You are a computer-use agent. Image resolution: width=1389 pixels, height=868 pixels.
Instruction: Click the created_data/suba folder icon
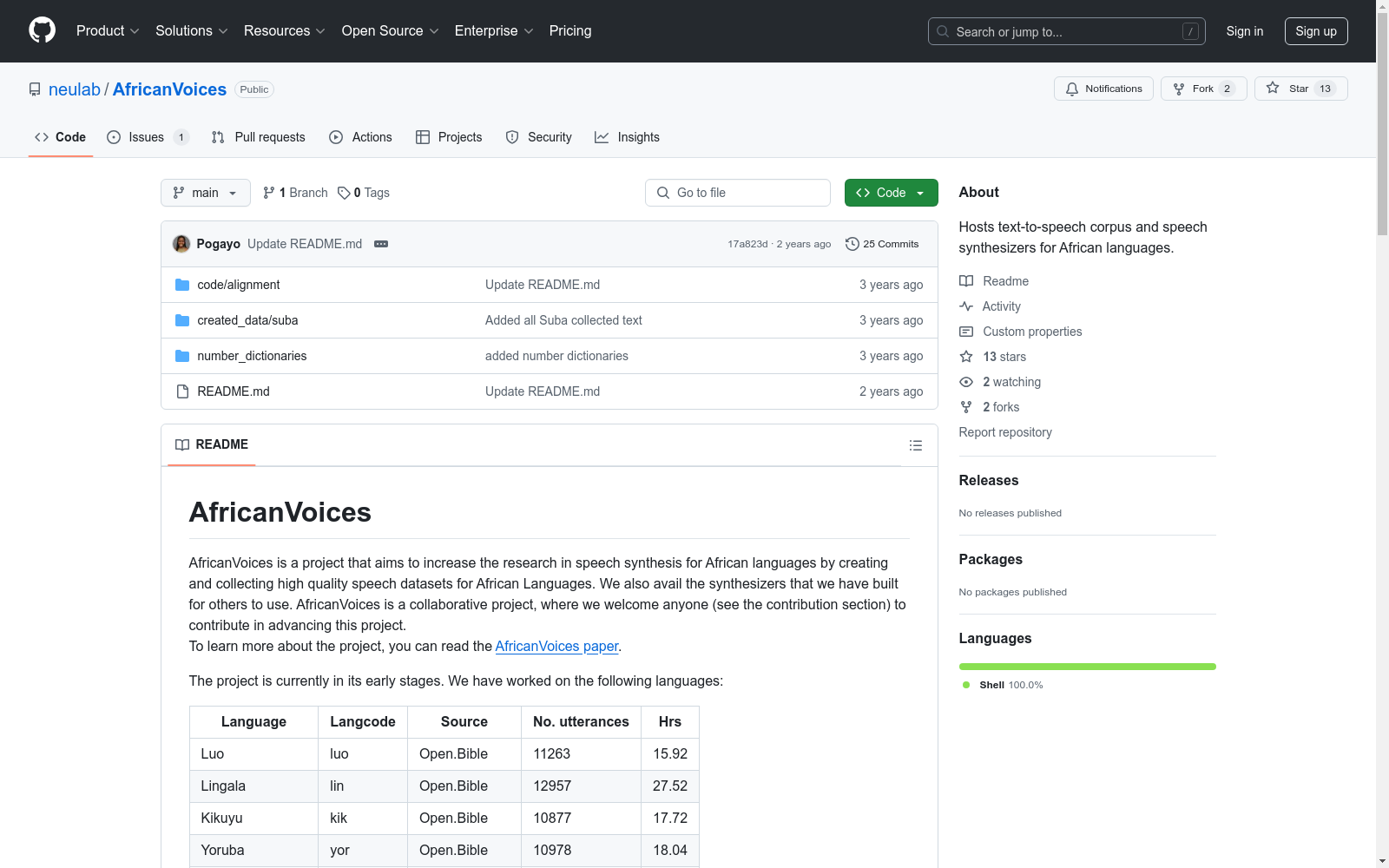point(182,320)
